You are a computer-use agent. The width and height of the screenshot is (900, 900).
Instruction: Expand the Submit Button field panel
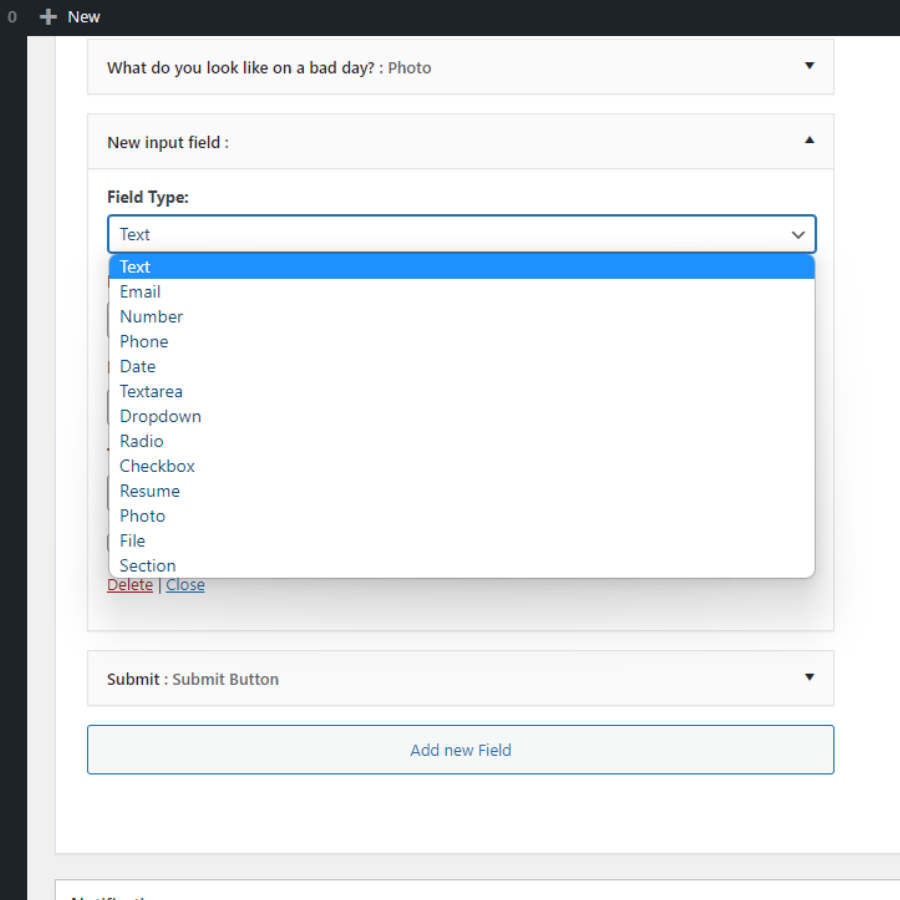[x=809, y=677]
